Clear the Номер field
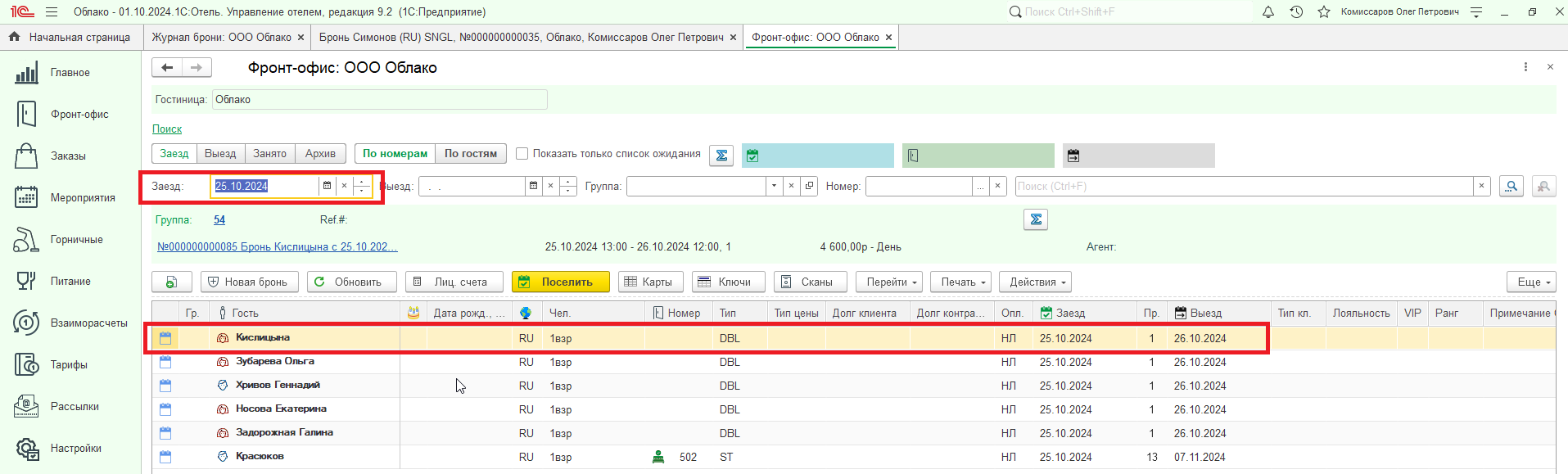This screenshot has width=1568, height=474. 997,187
